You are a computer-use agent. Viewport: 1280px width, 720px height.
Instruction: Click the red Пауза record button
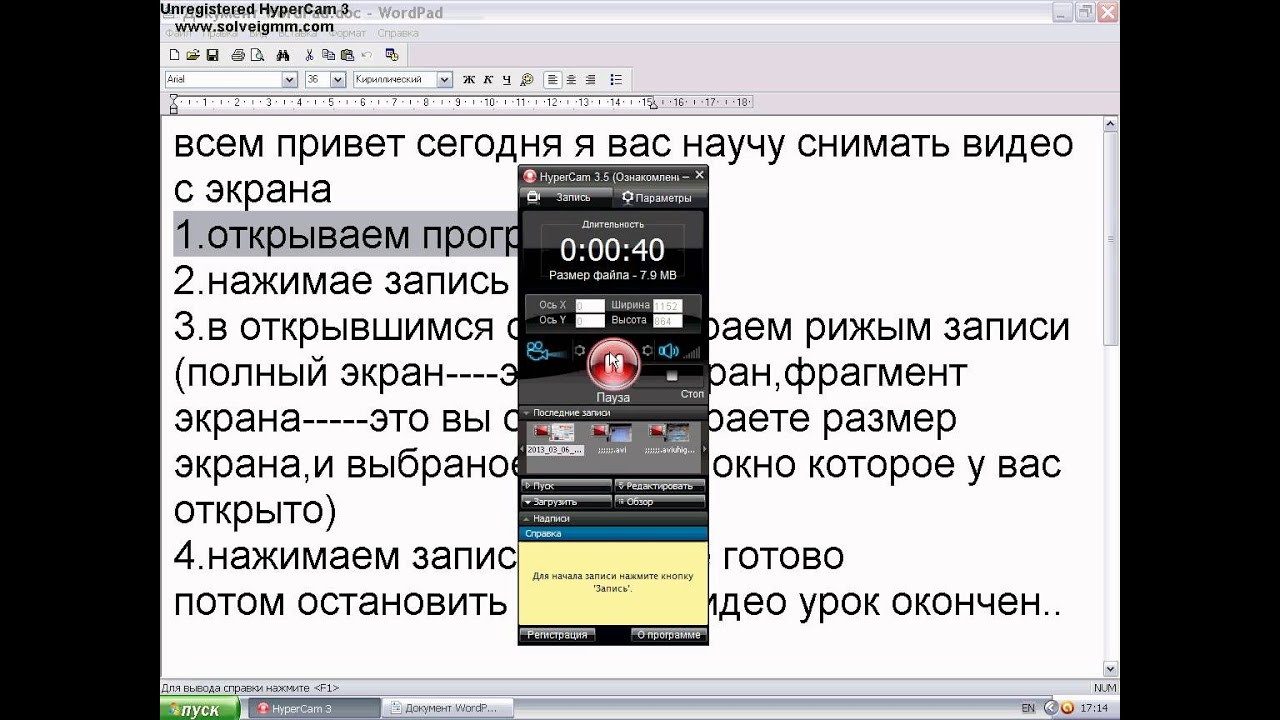pos(614,364)
